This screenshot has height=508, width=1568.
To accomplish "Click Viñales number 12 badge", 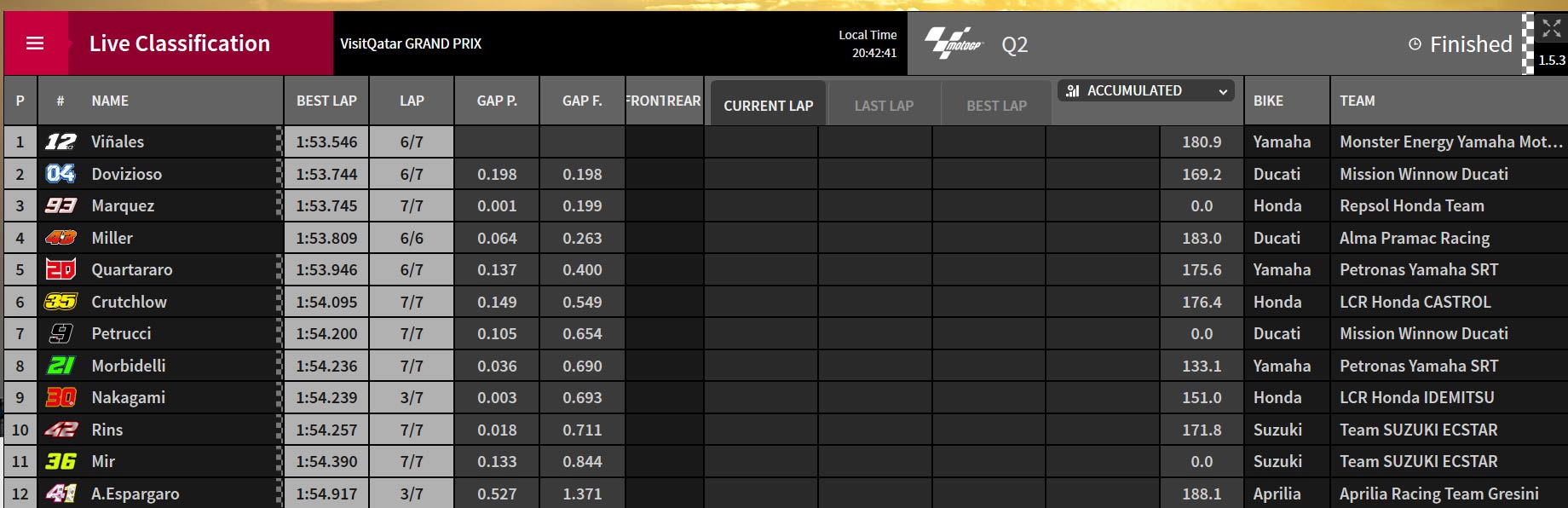I will (x=61, y=141).
